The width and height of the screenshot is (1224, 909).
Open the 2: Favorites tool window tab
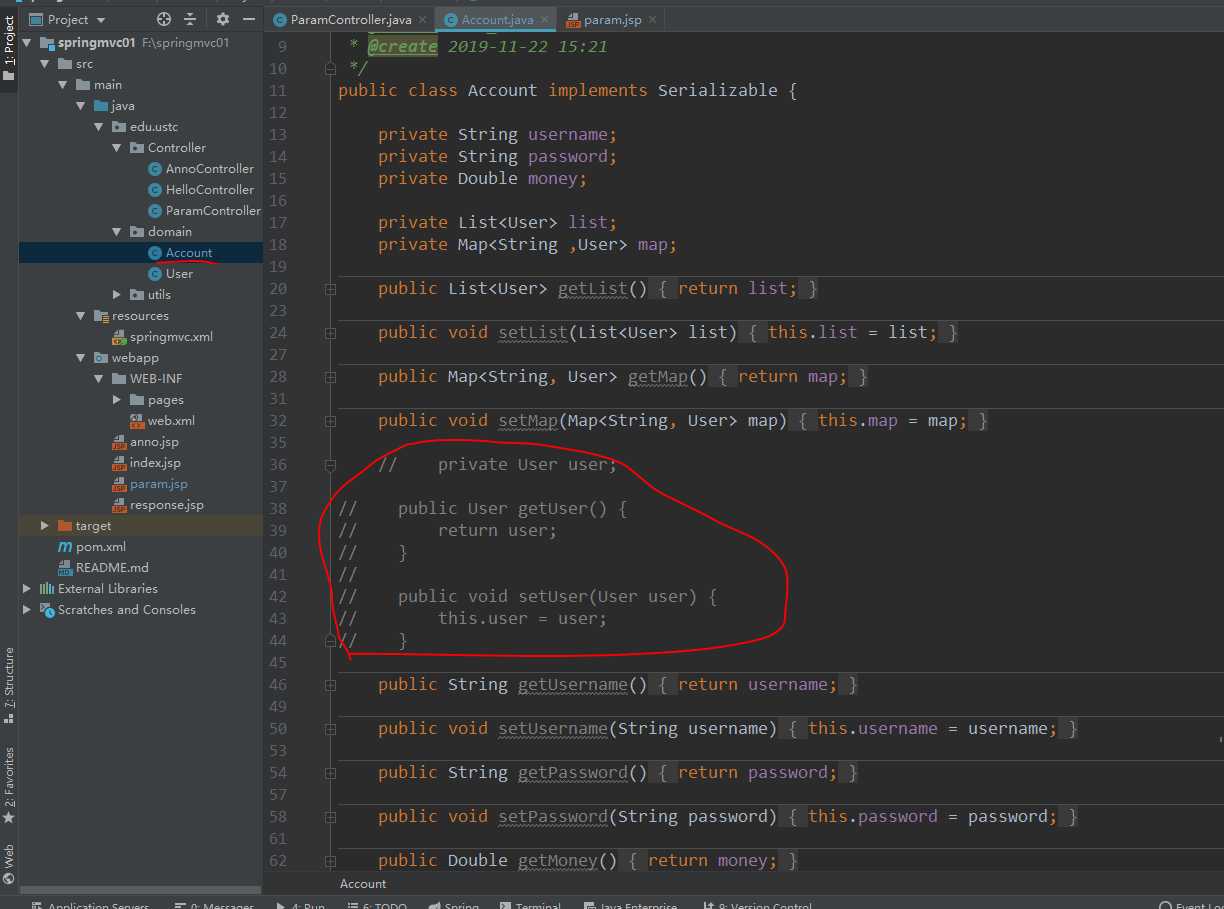pyautogui.click(x=9, y=785)
